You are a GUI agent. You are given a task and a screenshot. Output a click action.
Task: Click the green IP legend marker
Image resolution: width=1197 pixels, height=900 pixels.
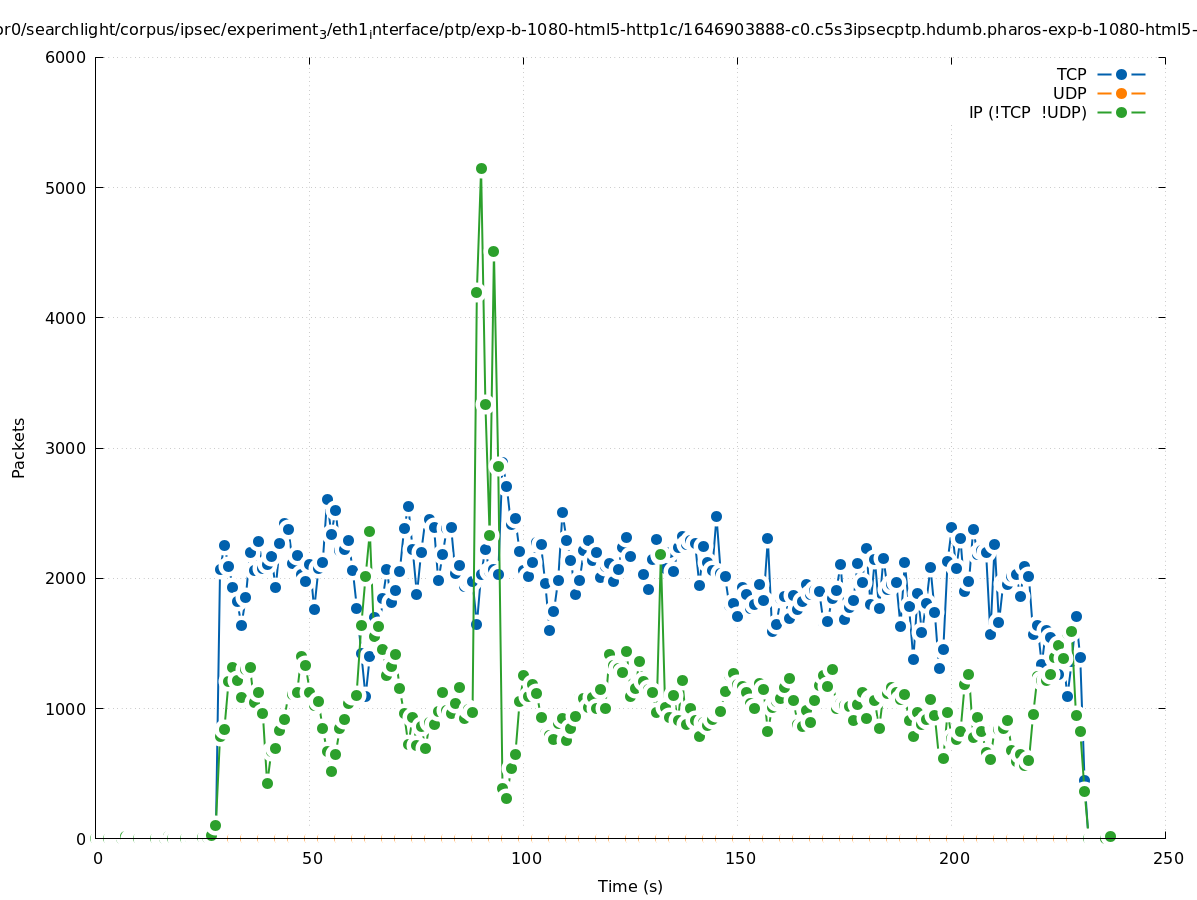pos(1121,112)
